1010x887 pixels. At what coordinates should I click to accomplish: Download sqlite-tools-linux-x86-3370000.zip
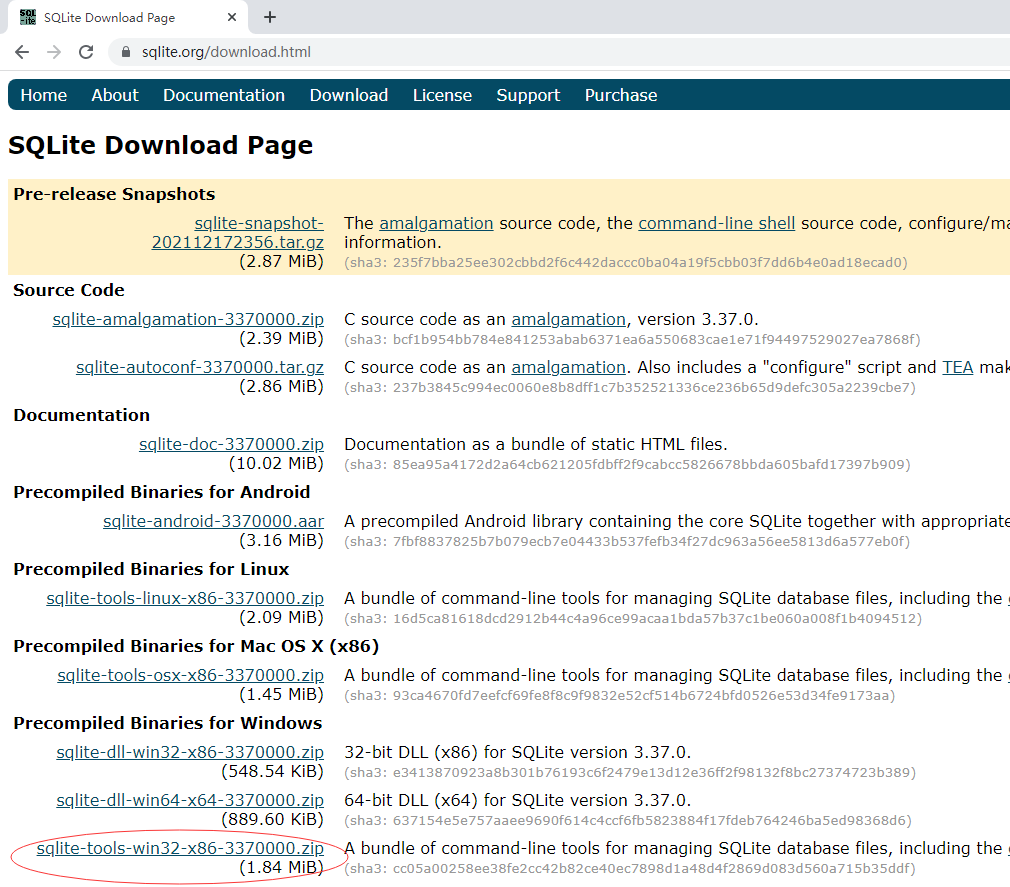pos(185,598)
